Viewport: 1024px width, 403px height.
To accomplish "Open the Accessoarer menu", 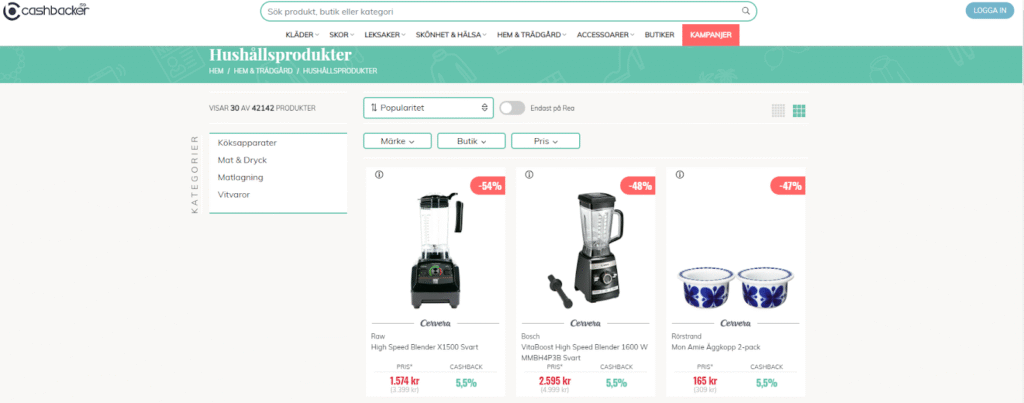I will [x=605, y=35].
